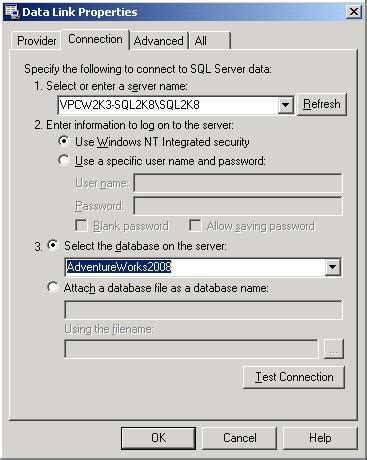
Task: Tick the Blank password checkbox
Action: click(x=81, y=225)
